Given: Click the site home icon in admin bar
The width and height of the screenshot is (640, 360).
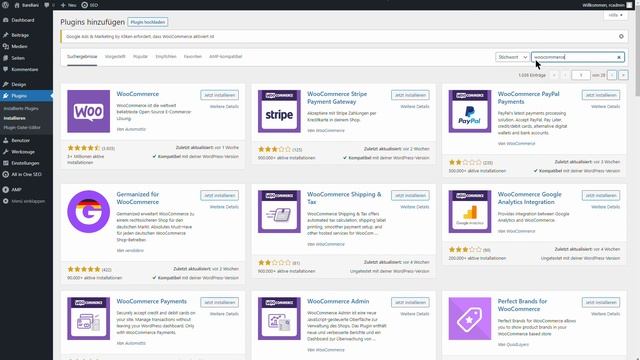Looking at the screenshot, I should (17, 5).
